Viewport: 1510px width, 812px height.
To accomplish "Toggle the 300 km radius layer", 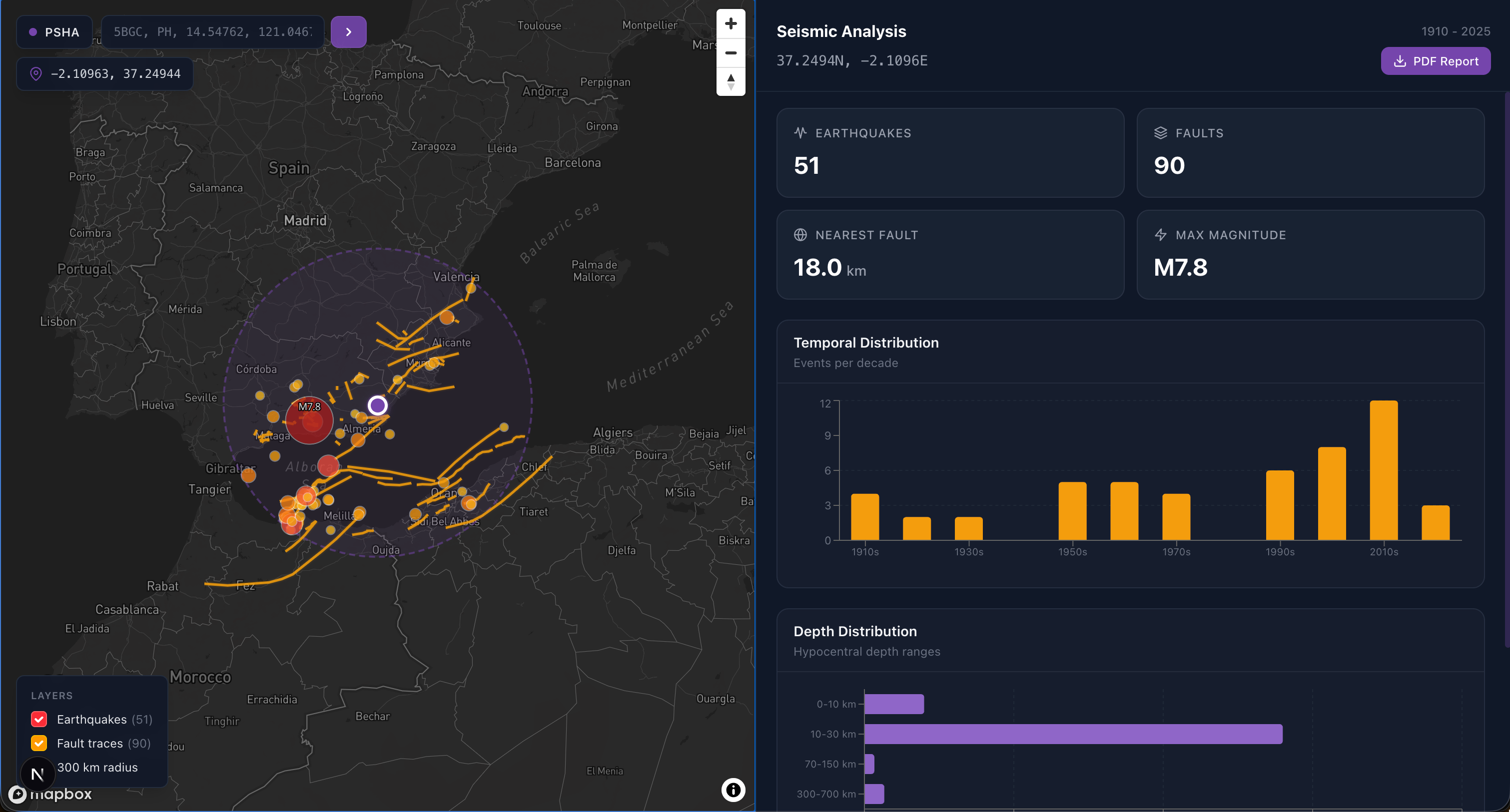I will point(97,767).
